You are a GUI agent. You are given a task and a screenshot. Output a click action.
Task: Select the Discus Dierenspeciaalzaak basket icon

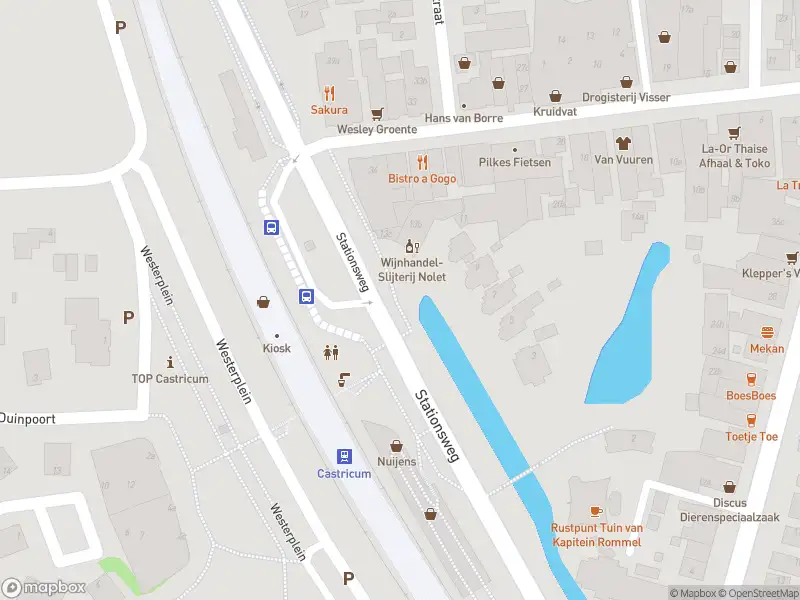point(730,486)
